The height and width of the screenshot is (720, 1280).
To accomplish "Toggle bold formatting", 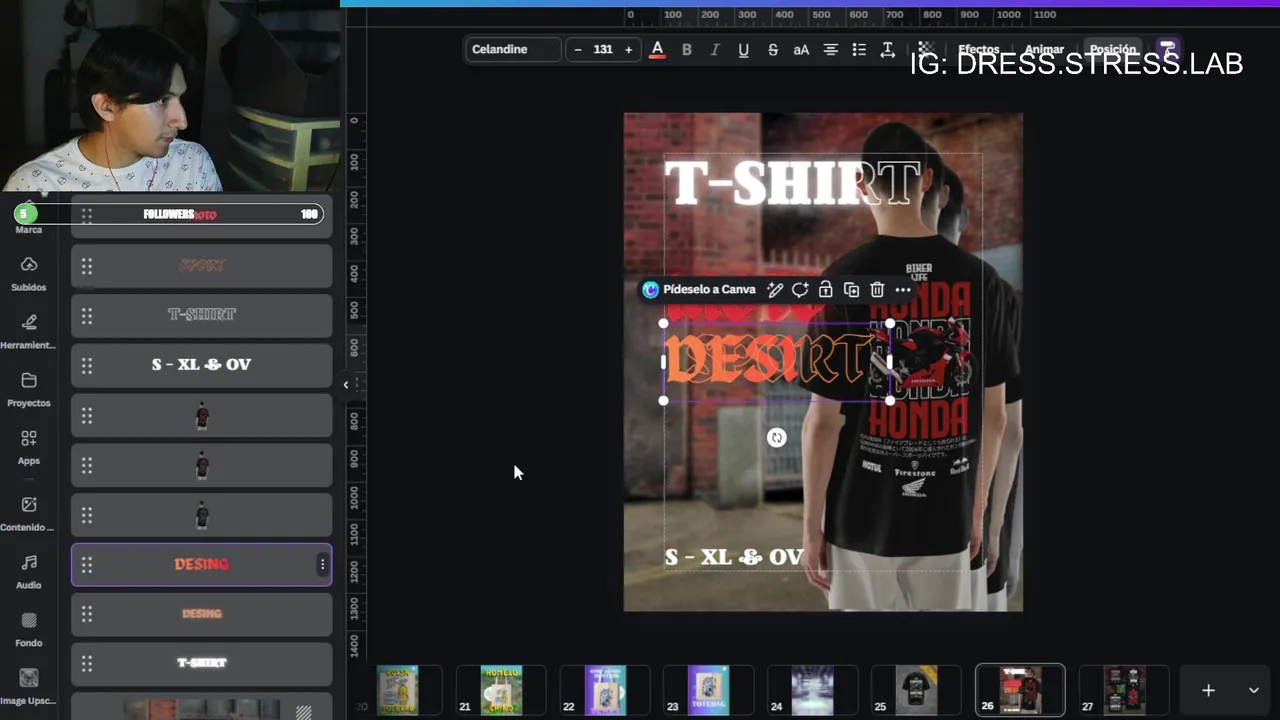I will click(686, 49).
